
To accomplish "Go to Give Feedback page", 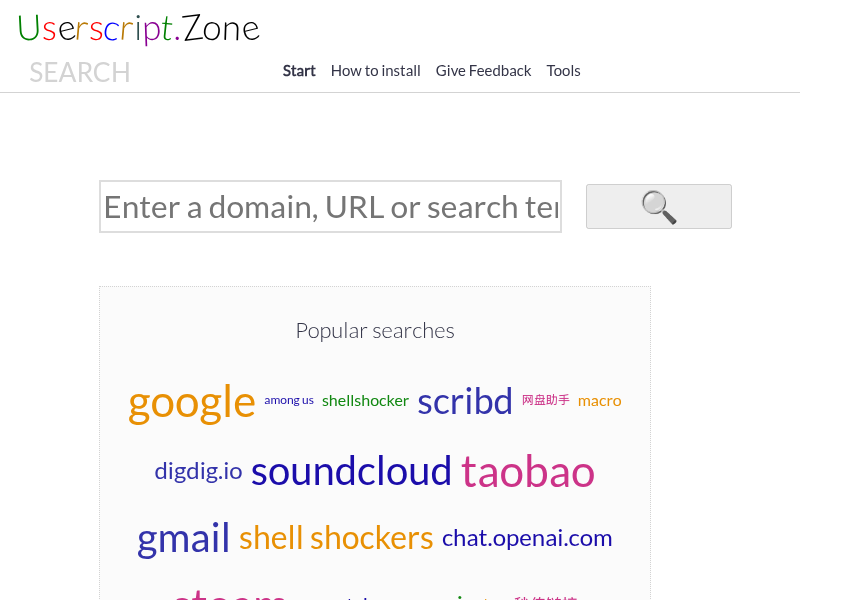I will pos(483,71).
